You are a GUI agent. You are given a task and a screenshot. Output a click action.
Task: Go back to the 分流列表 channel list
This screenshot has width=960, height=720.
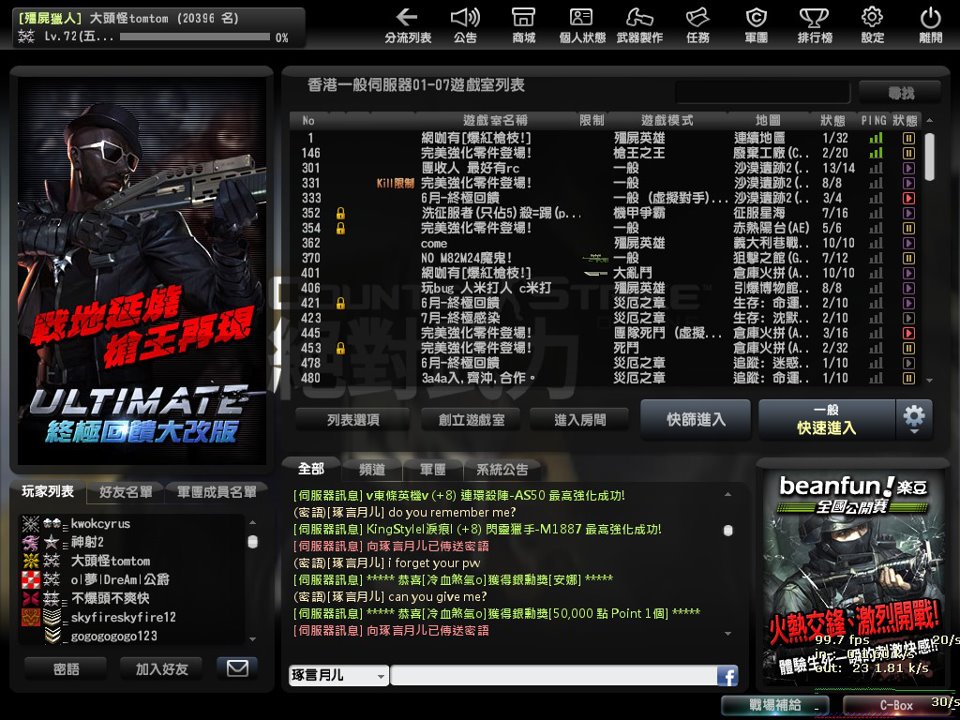click(407, 24)
